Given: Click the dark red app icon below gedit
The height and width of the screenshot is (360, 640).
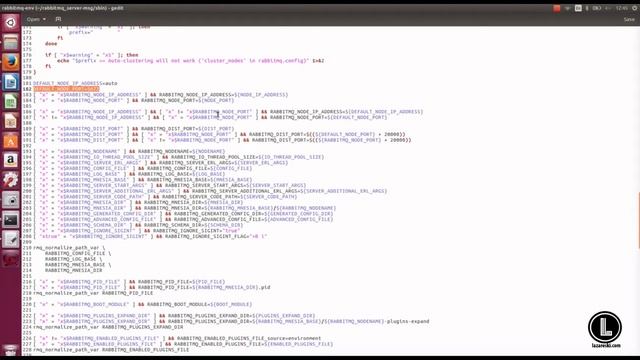Looking at the screenshot, I should click(11, 260).
